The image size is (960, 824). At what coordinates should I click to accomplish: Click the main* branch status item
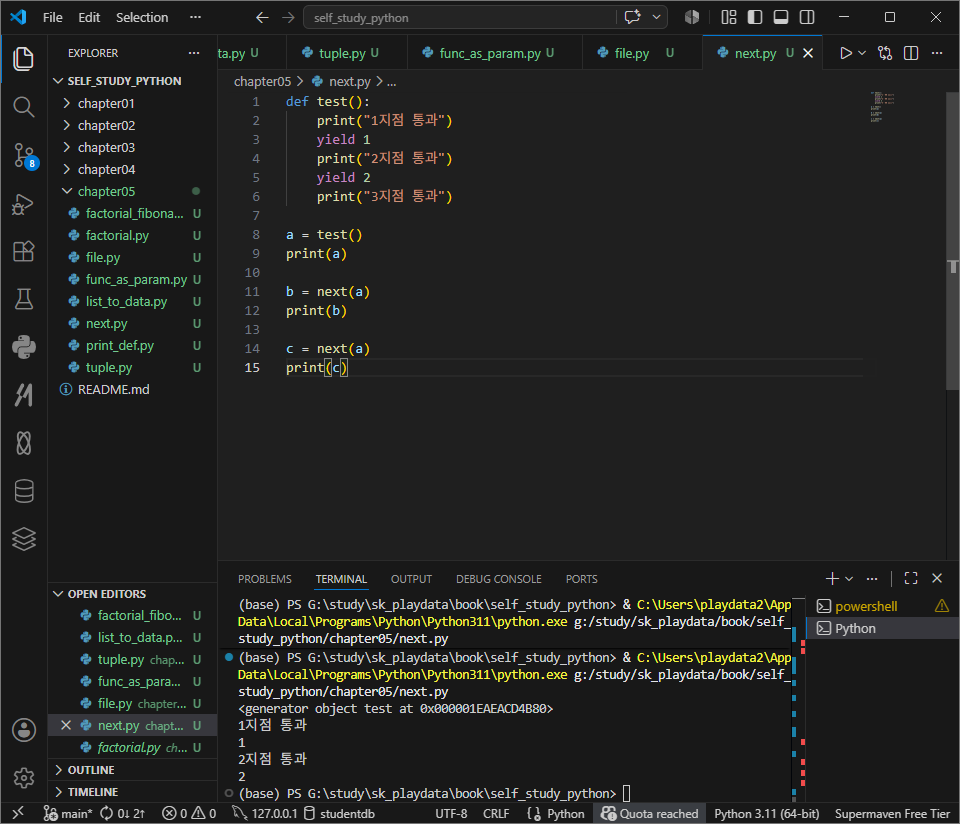[67, 813]
